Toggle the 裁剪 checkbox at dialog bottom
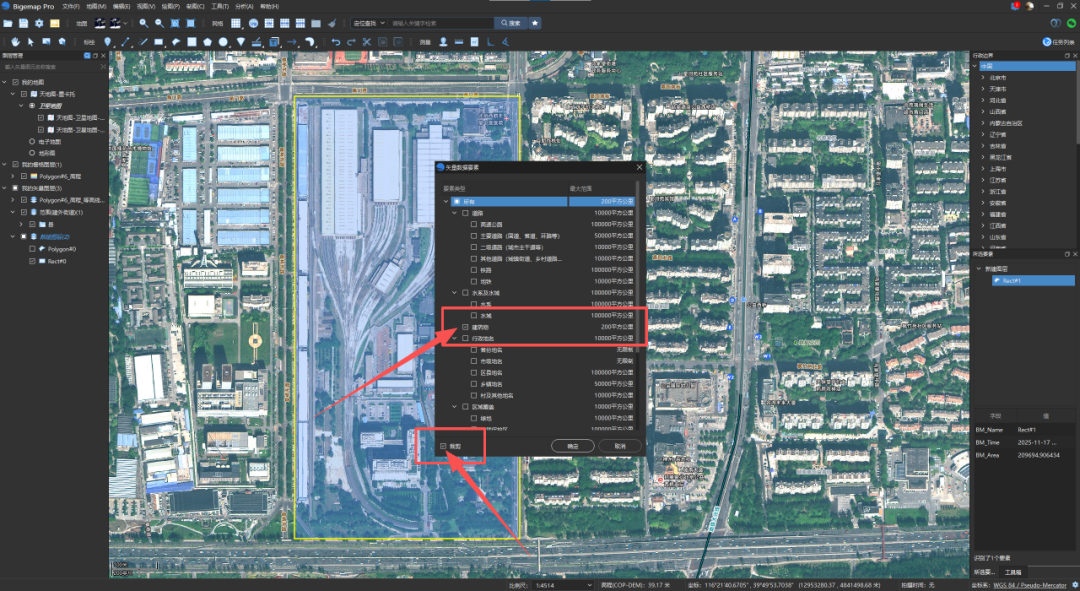The image size is (1080, 591). 443,446
